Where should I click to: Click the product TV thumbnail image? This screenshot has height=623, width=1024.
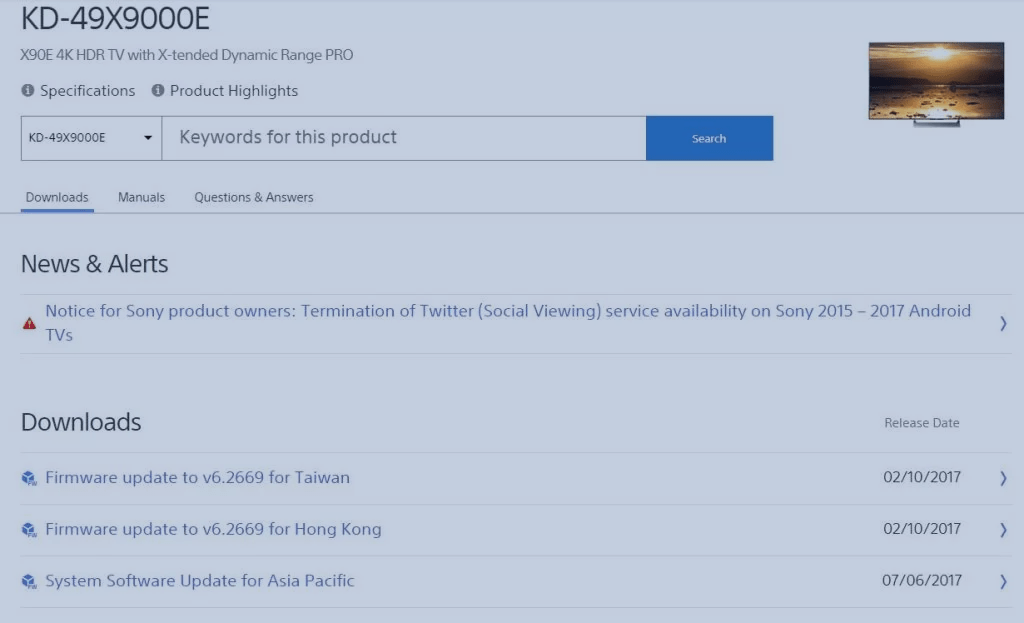936,82
